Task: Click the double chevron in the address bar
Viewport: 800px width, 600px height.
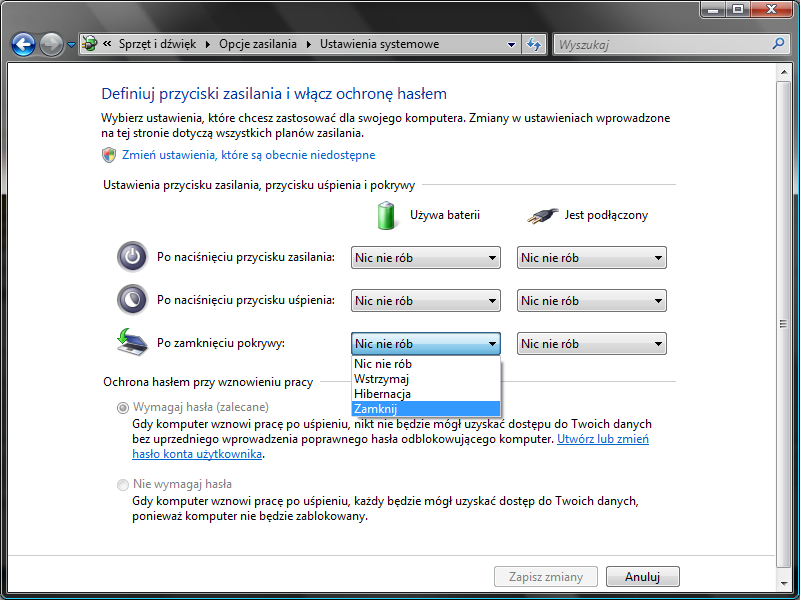Action: [x=107, y=44]
